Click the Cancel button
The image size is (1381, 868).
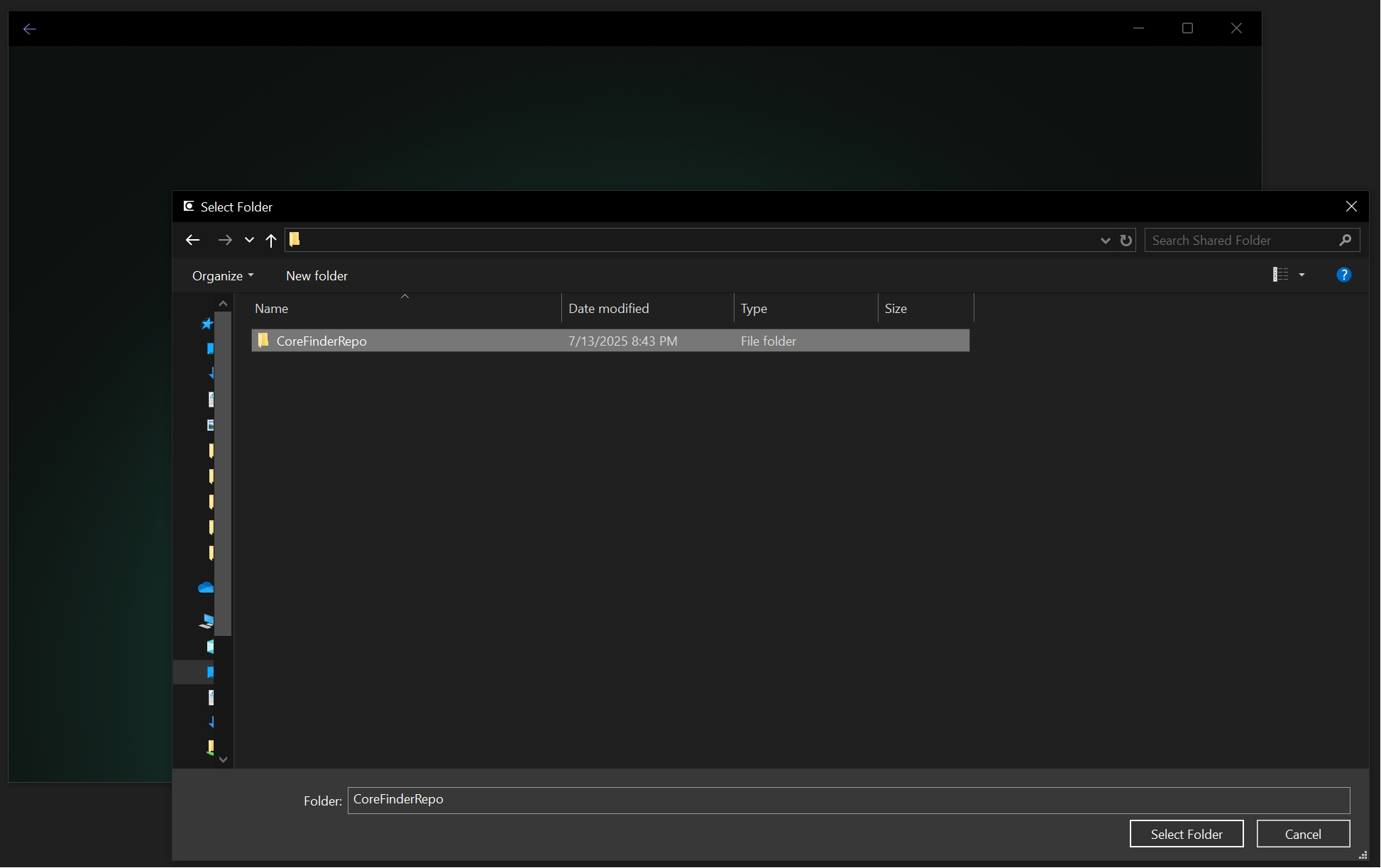point(1303,834)
